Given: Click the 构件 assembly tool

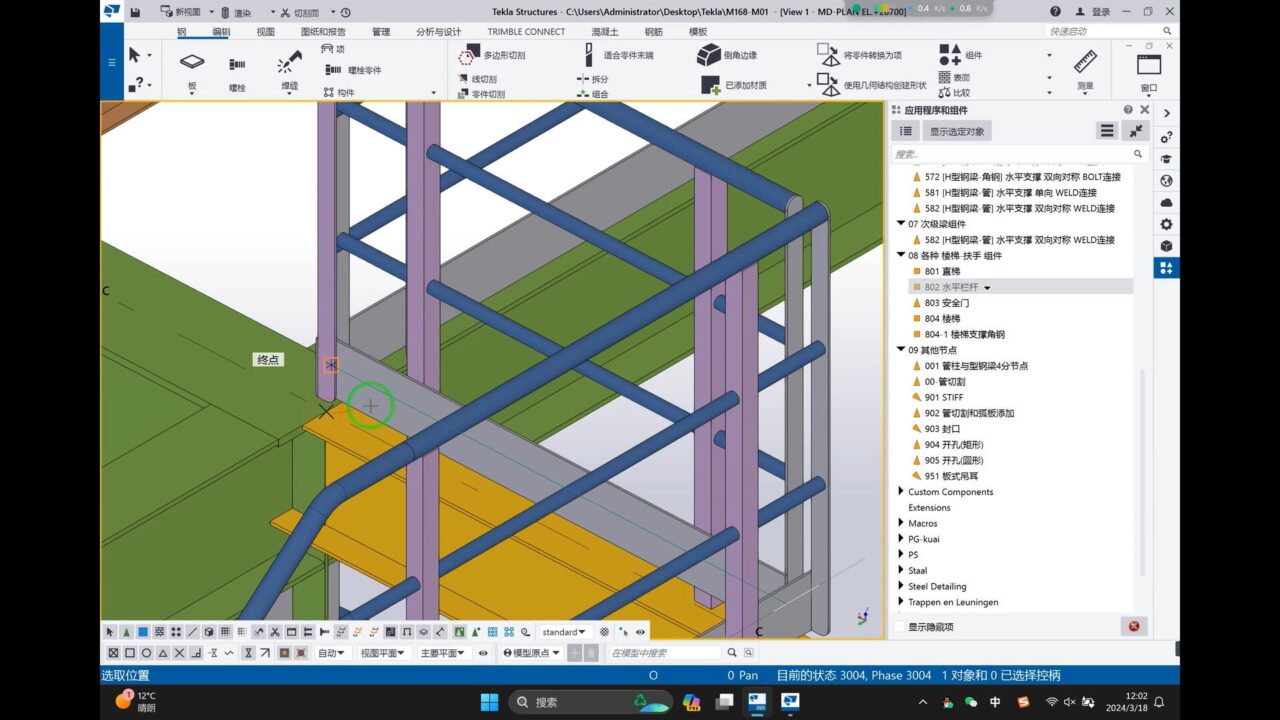Looking at the screenshot, I should 338,93.
